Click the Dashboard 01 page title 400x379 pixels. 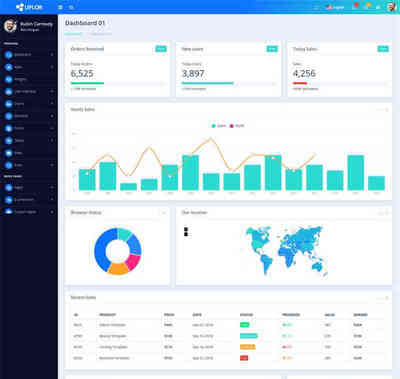(85, 23)
